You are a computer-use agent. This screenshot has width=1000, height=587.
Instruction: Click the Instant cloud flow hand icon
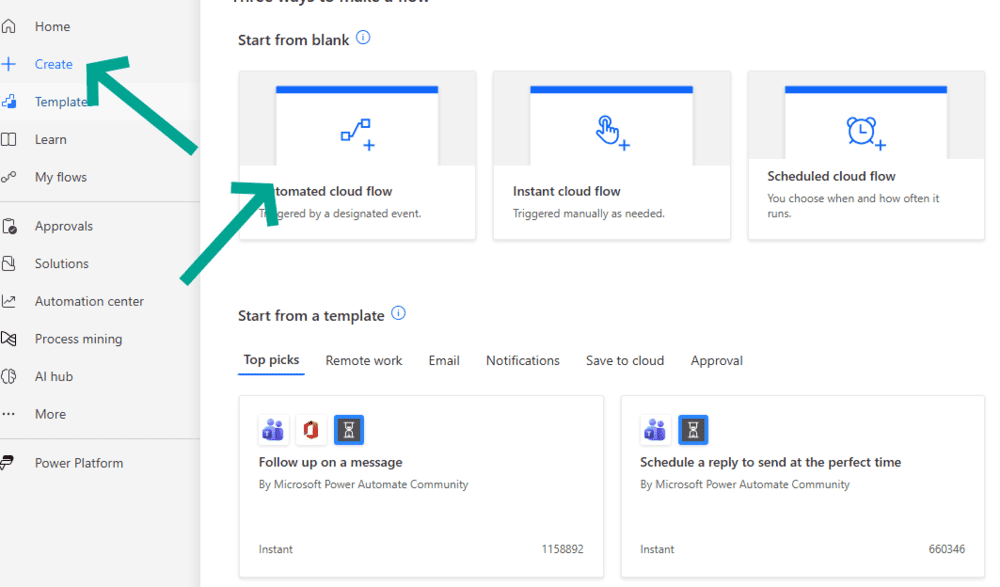(612, 133)
